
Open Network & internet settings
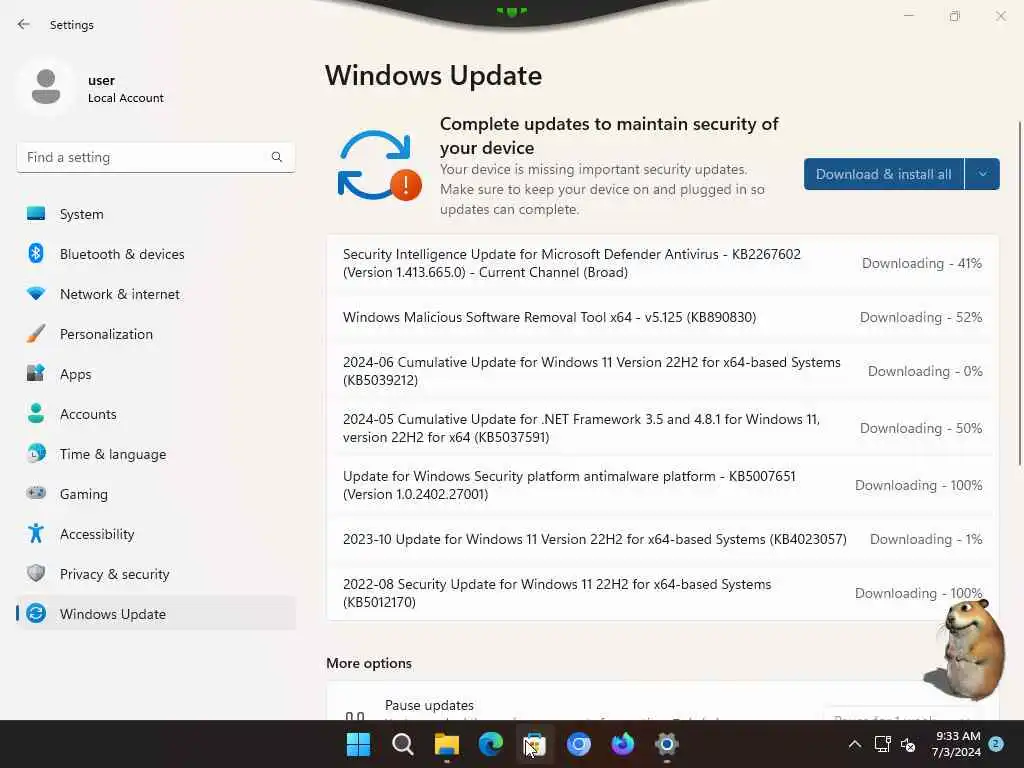click(x=156, y=294)
